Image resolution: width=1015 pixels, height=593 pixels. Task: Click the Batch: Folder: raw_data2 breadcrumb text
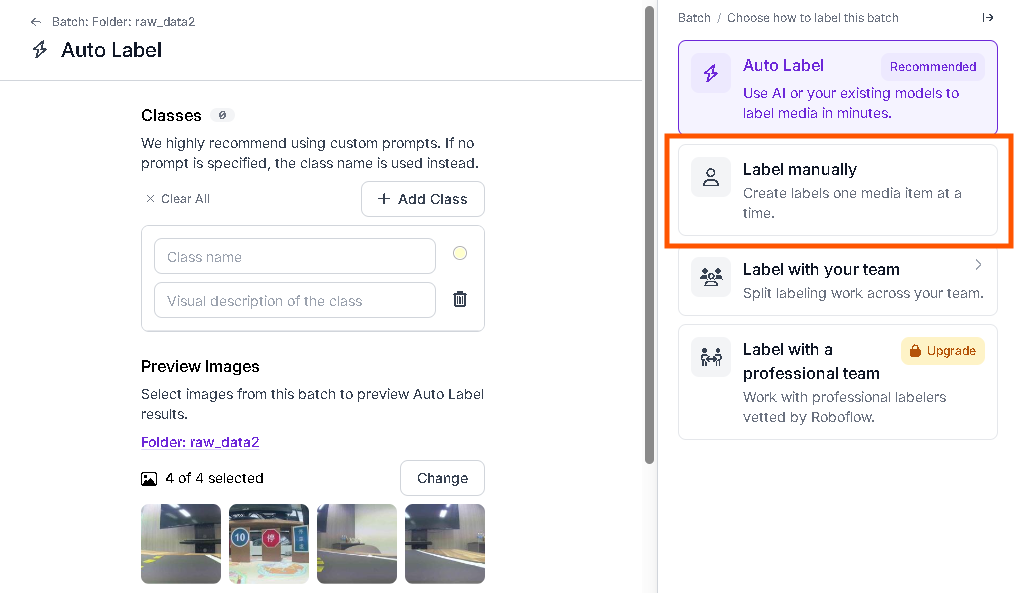click(124, 22)
